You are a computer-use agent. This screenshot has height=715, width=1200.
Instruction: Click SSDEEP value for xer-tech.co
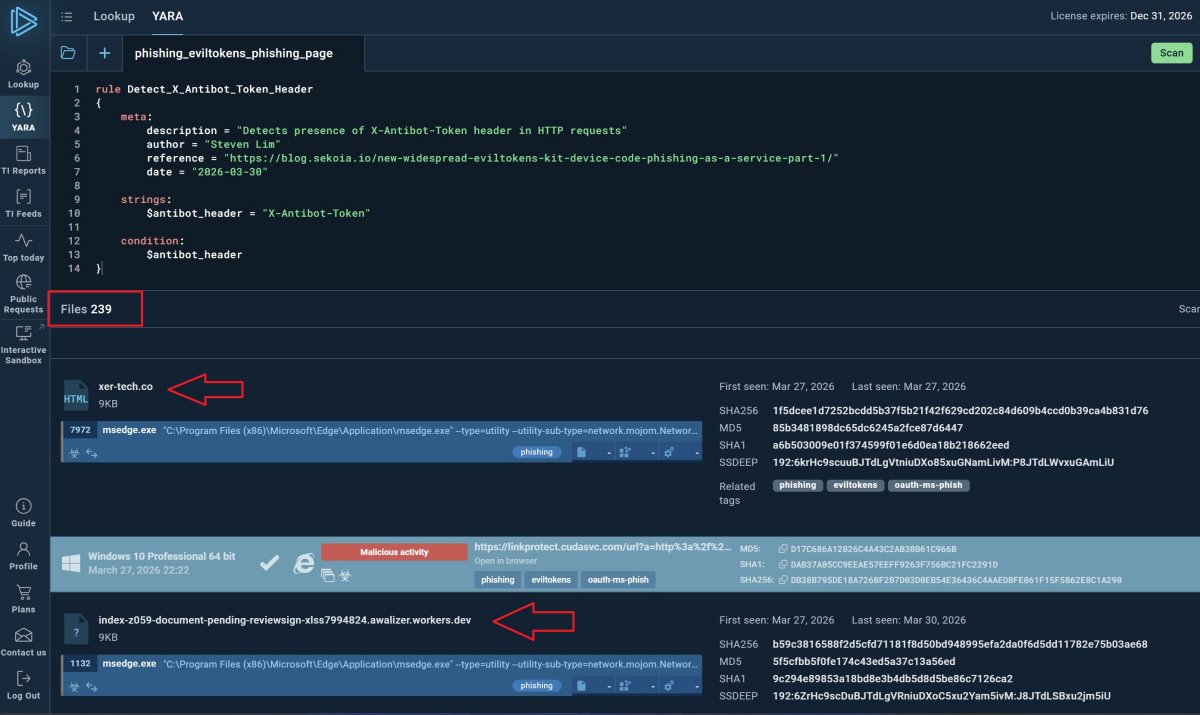point(943,462)
